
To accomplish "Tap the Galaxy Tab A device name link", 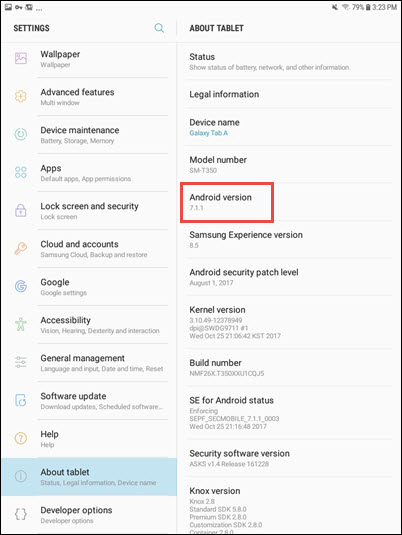I will pyautogui.click(x=209, y=133).
